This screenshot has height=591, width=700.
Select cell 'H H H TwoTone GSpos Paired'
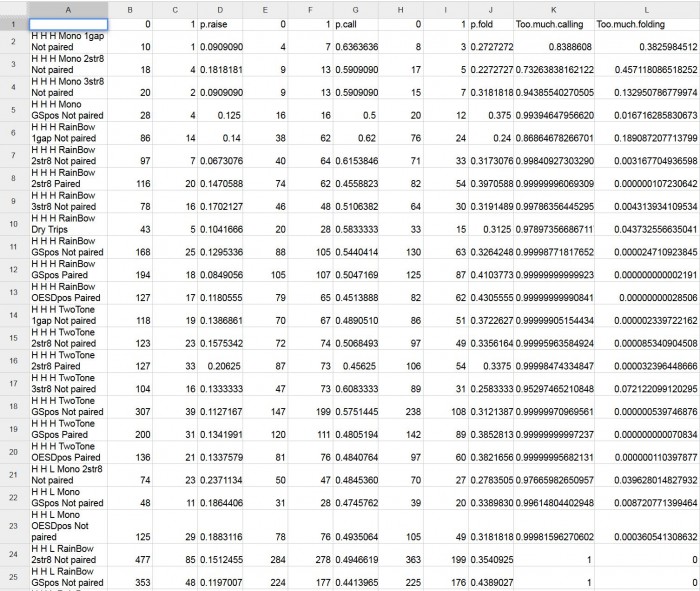(x=68, y=429)
